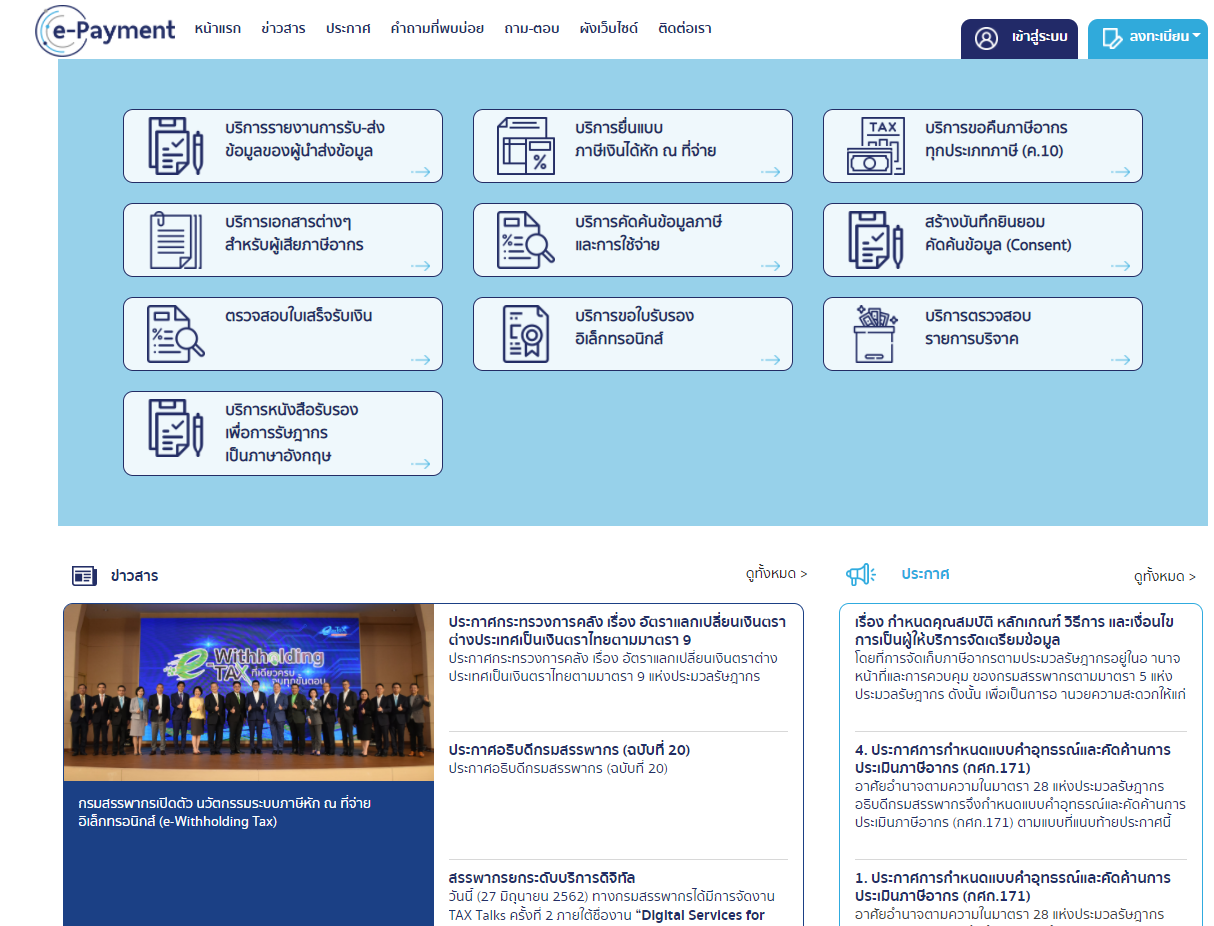Open e-Withholding Tax event photo
1214x926 pixels.
click(x=249, y=692)
